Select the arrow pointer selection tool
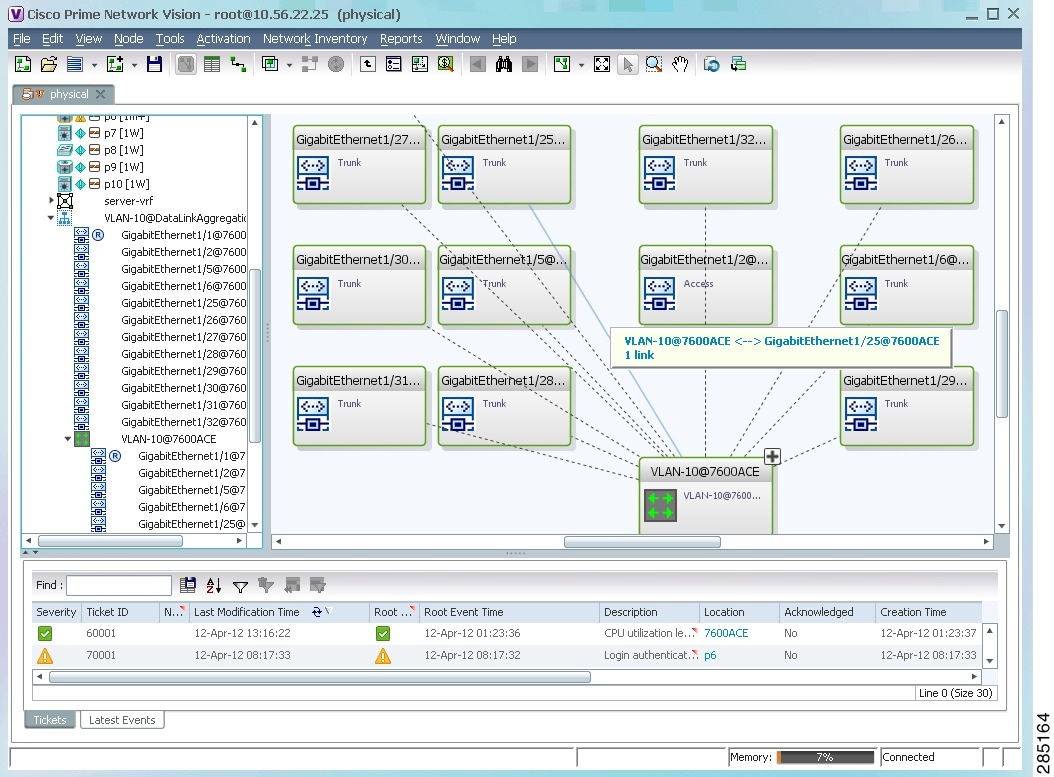This screenshot has height=777, width=1054. (x=628, y=65)
